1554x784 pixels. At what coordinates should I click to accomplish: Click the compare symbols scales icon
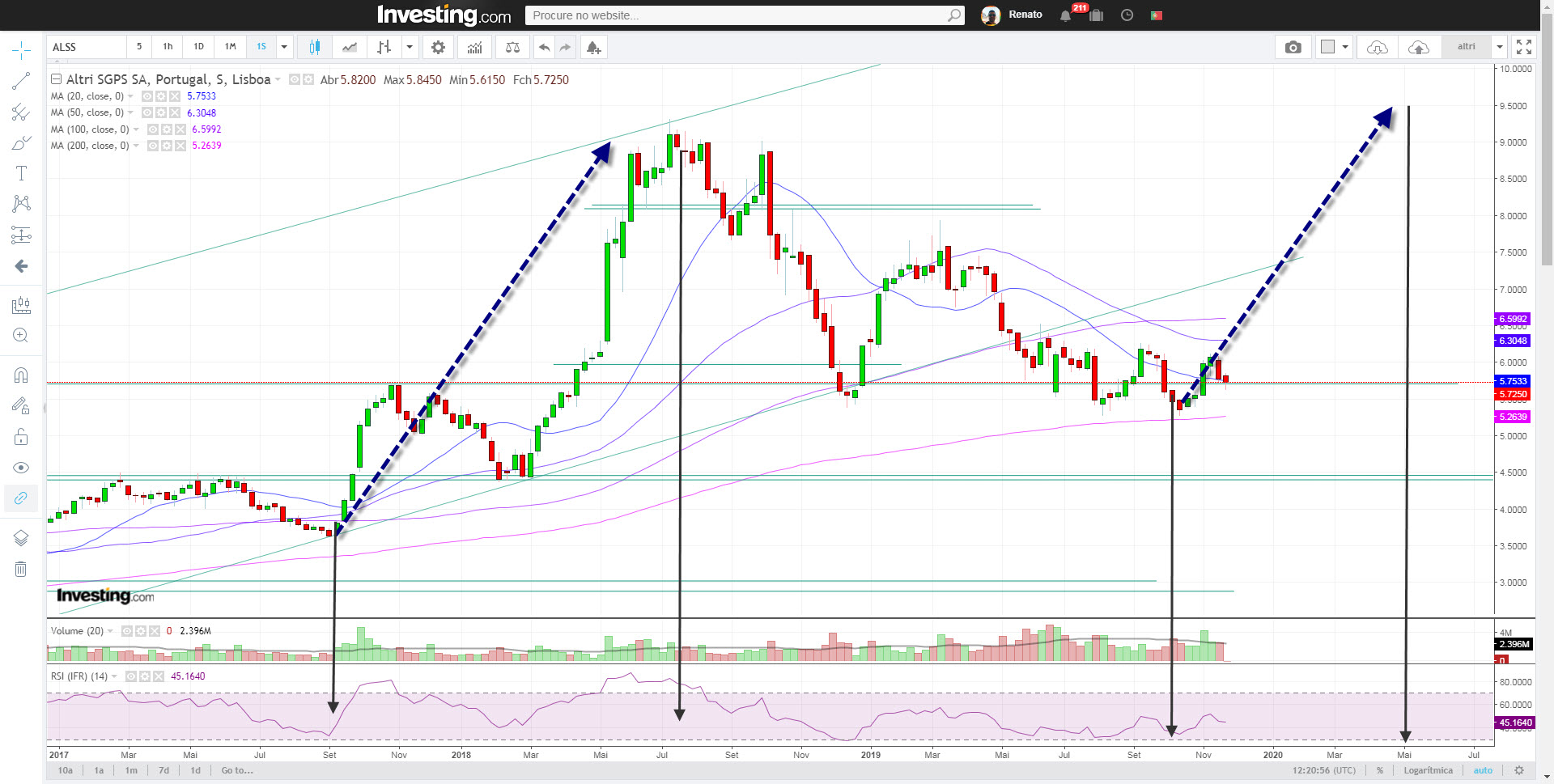click(512, 47)
